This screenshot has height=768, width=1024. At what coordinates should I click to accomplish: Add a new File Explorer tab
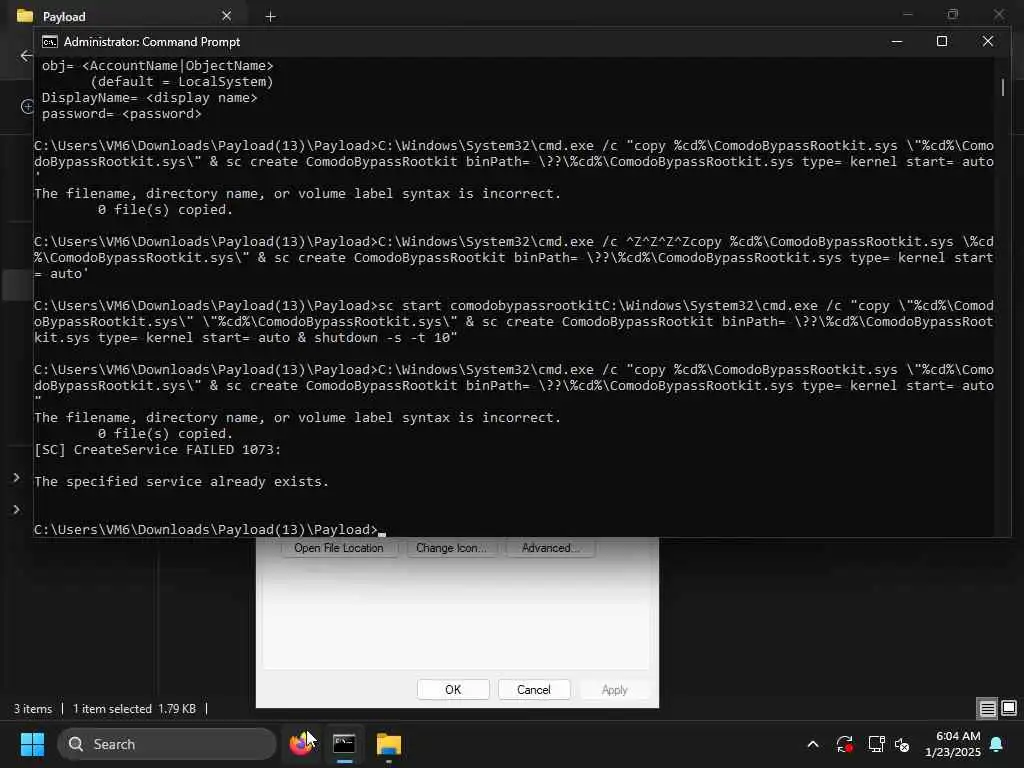[x=270, y=16]
